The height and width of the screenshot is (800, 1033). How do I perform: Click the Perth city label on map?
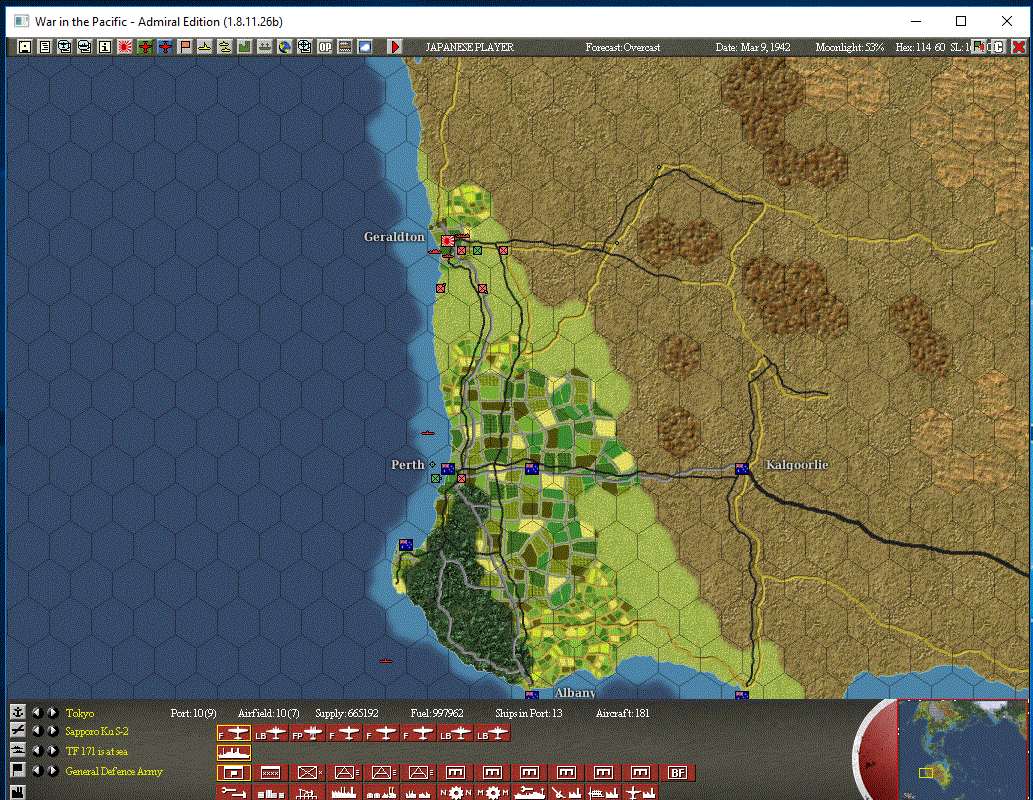coord(408,465)
